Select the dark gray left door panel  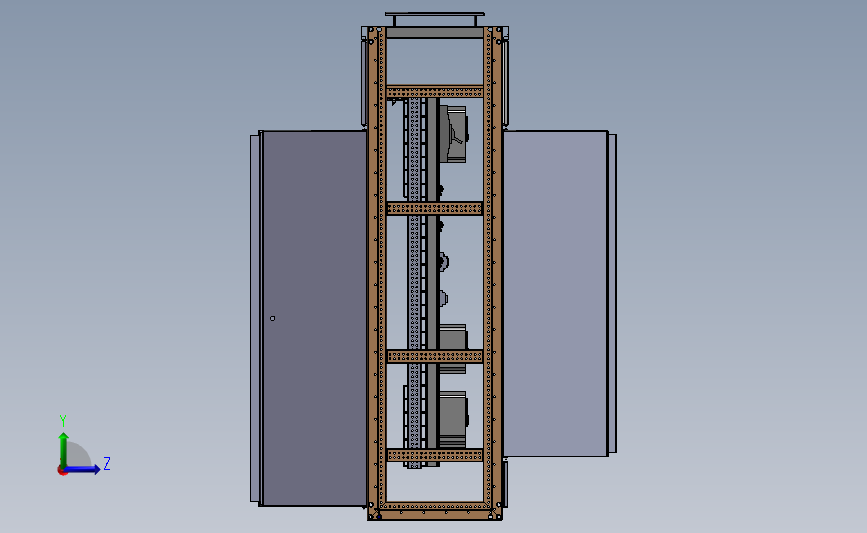[314, 318]
